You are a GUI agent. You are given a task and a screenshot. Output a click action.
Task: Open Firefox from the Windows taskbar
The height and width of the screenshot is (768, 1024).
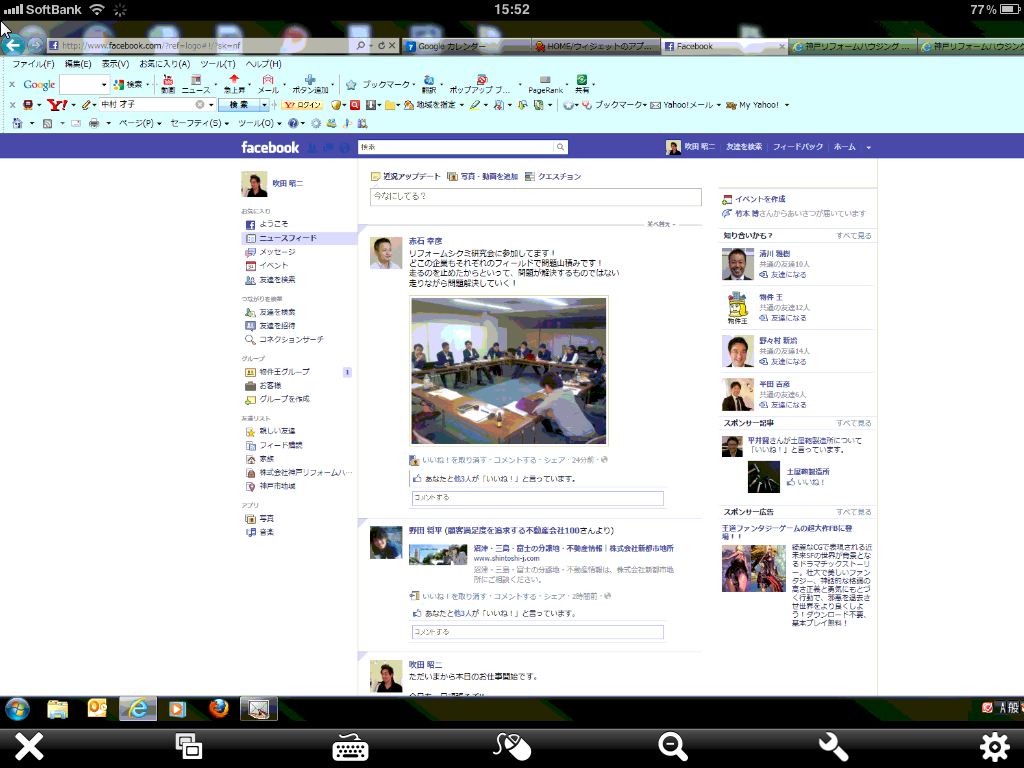219,709
